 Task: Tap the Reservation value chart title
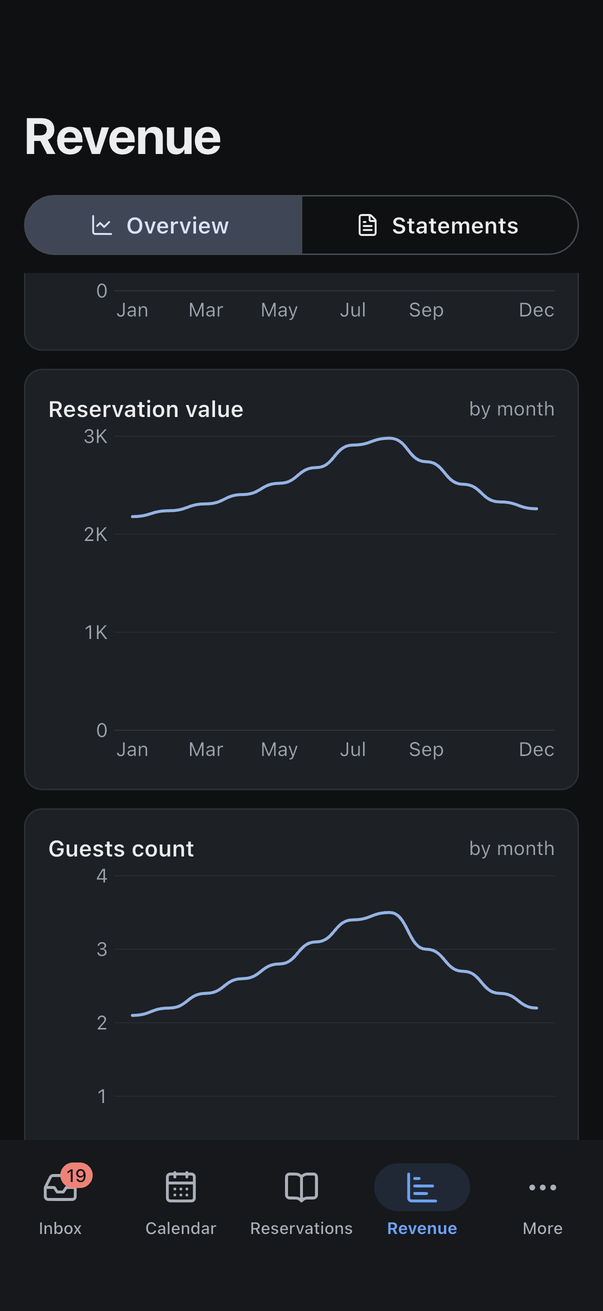146,409
